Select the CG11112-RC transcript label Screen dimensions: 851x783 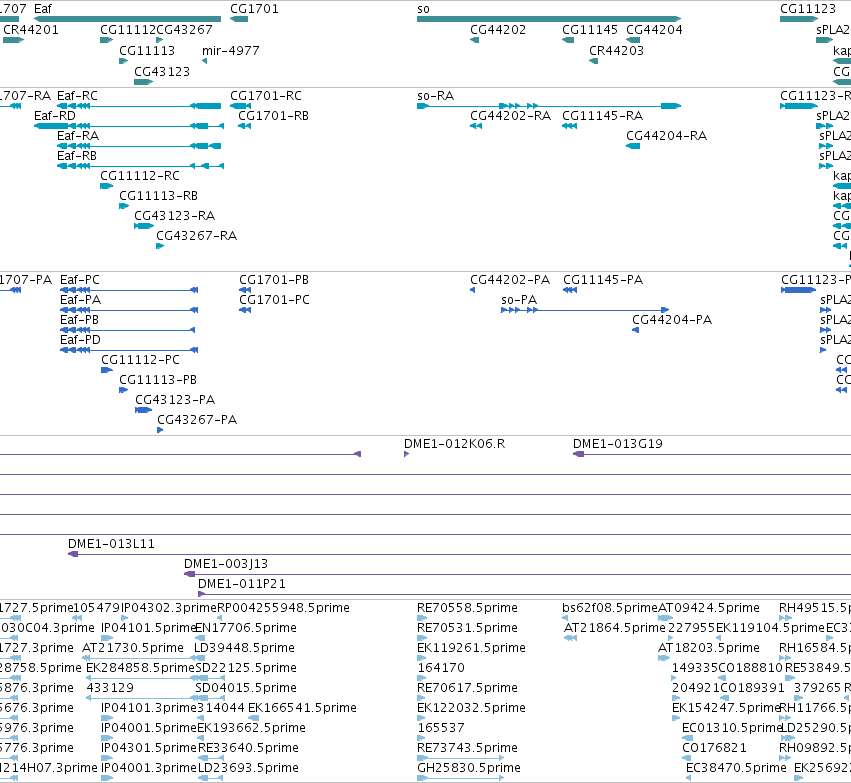(140, 176)
